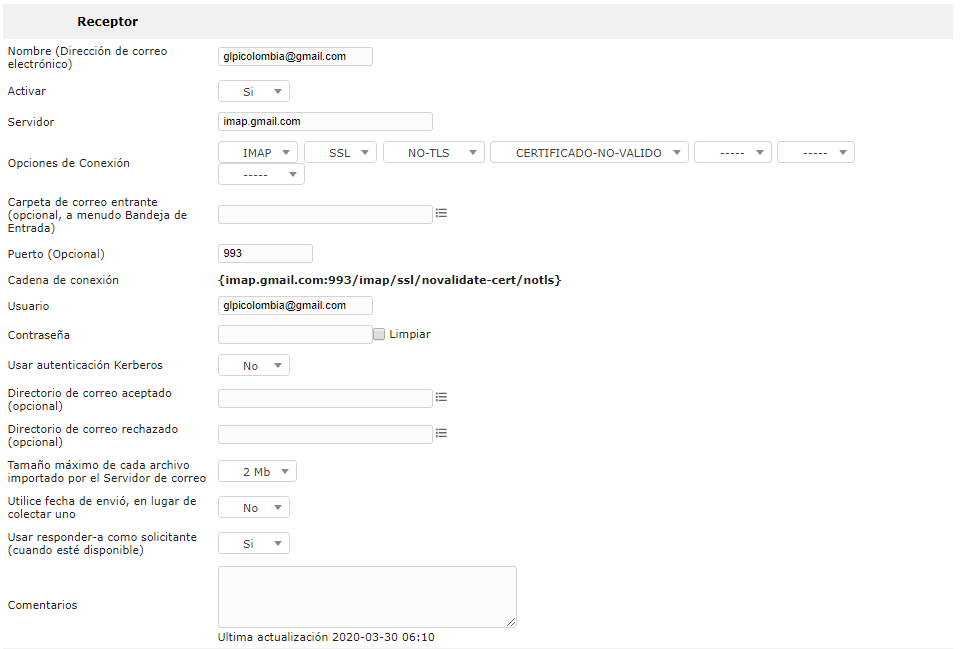Click the Receptor header title
Image resolution: width=961 pixels, height=649 pixels.
(107, 21)
